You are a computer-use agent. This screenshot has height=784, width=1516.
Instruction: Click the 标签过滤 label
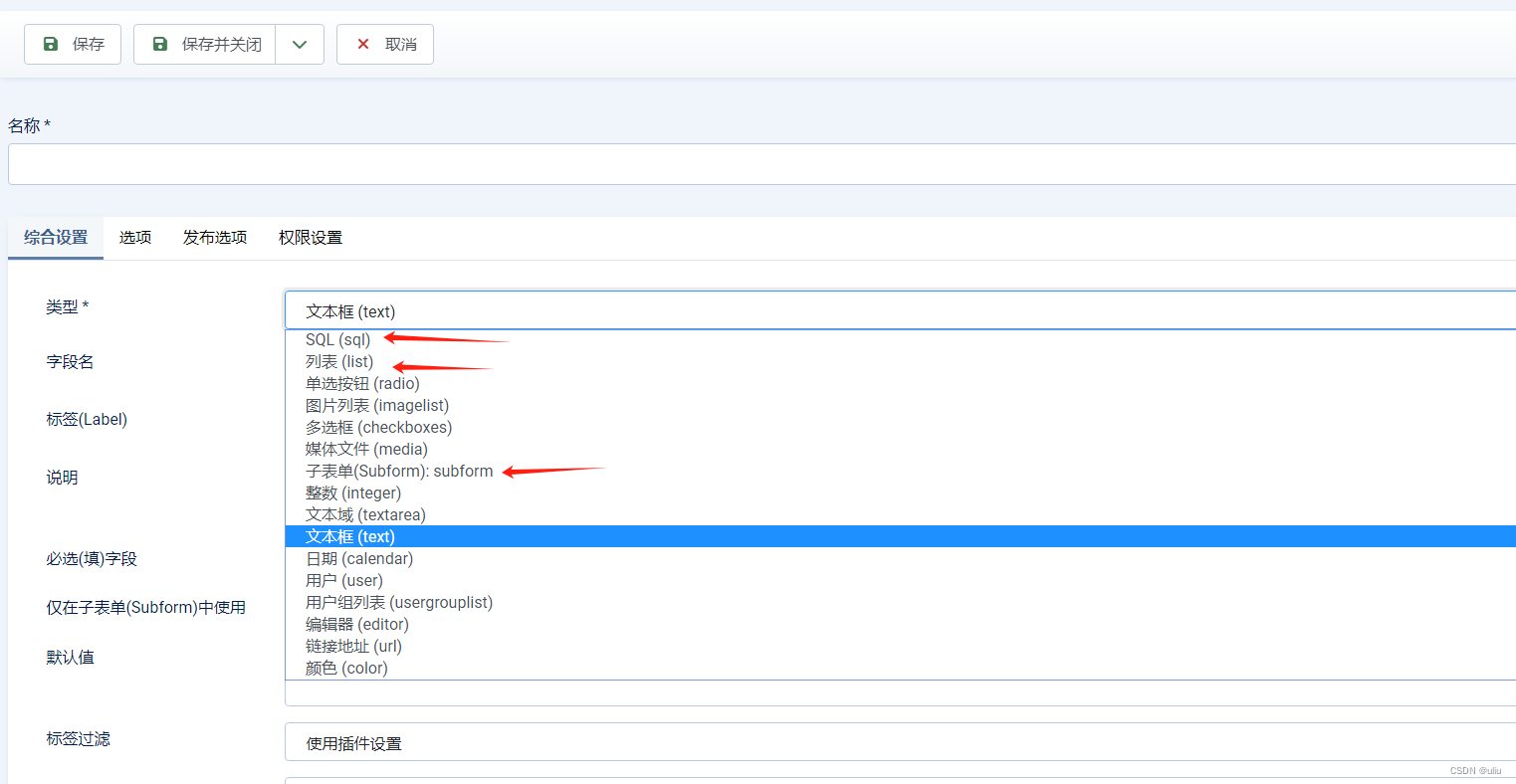click(78, 739)
